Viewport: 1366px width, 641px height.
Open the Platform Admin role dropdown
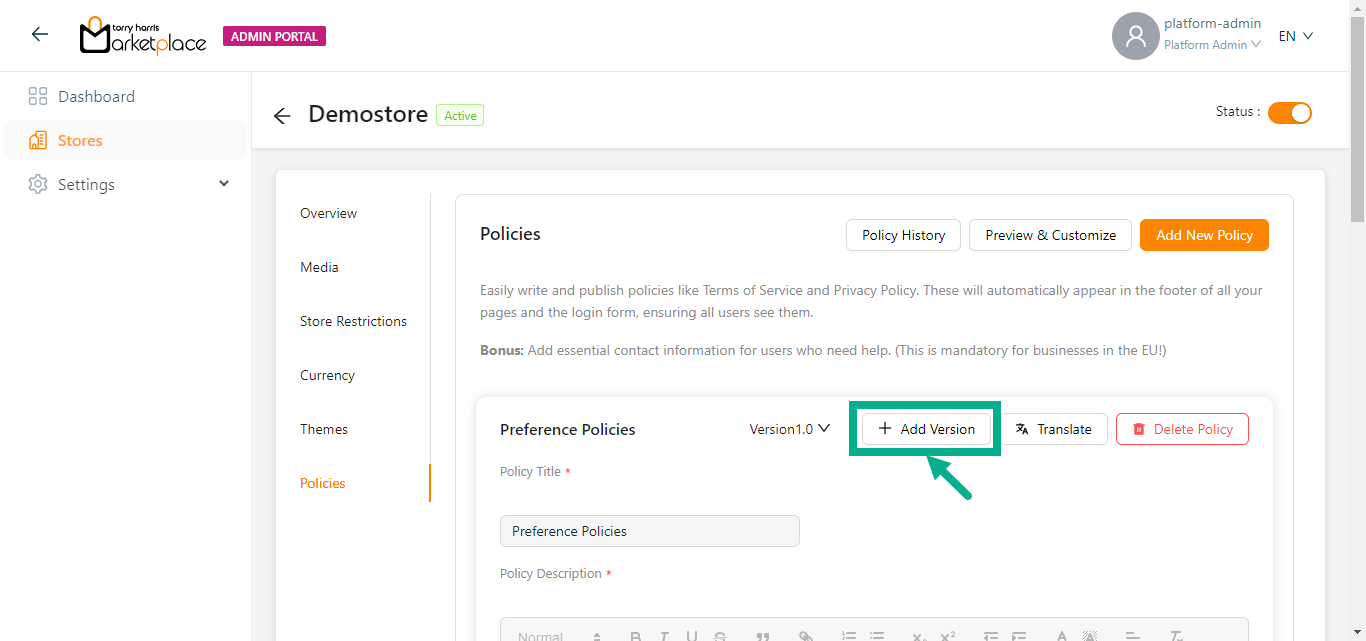coord(1211,45)
